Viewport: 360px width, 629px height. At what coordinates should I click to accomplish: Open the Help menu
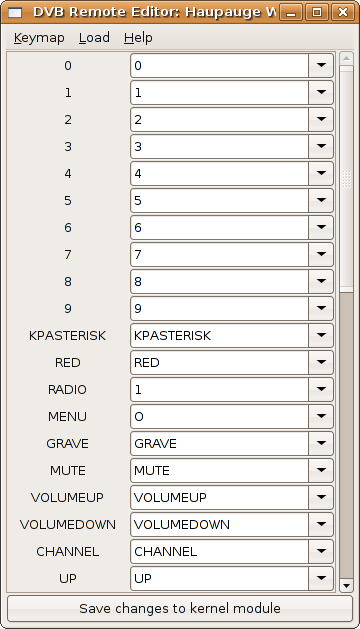pyautogui.click(x=138, y=38)
